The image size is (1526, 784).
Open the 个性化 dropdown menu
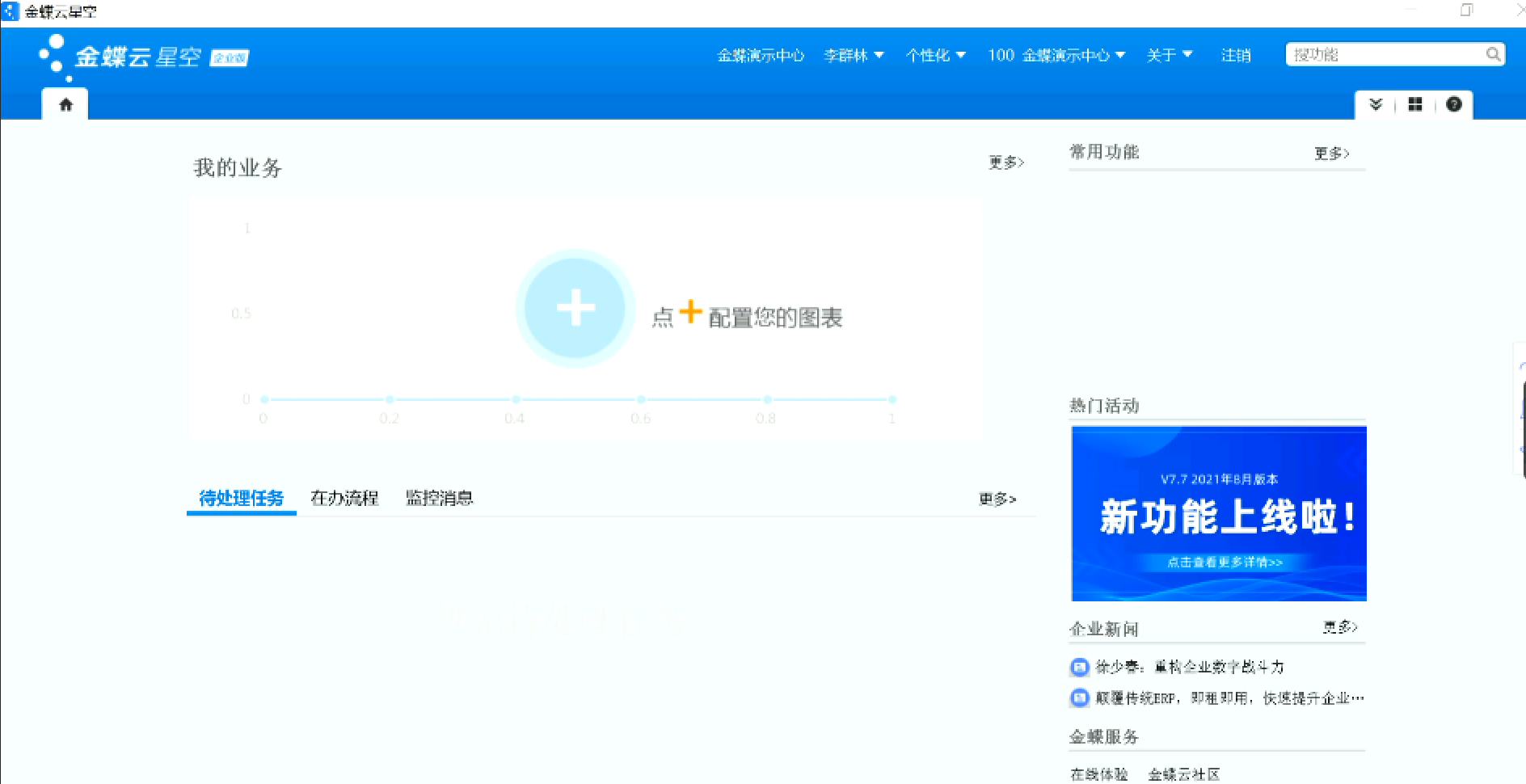coord(935,55)
